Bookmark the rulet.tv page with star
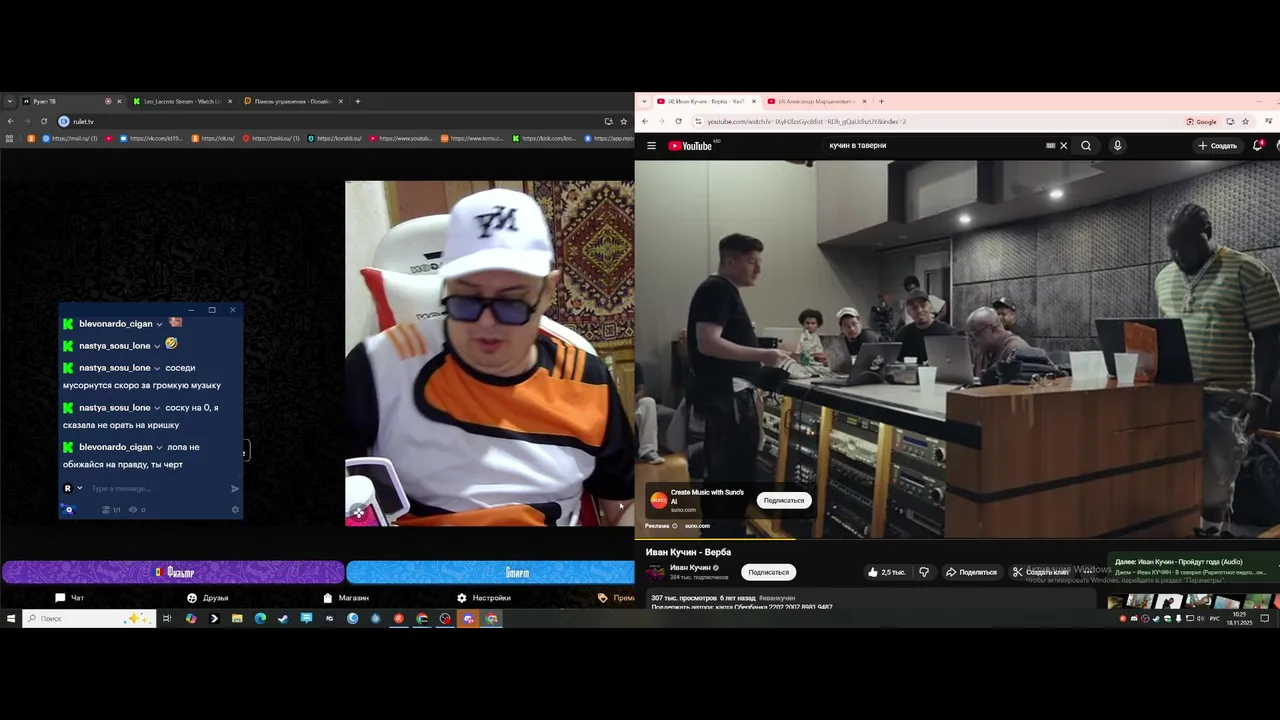This screenshot has height=720, width=1280. 624,121
